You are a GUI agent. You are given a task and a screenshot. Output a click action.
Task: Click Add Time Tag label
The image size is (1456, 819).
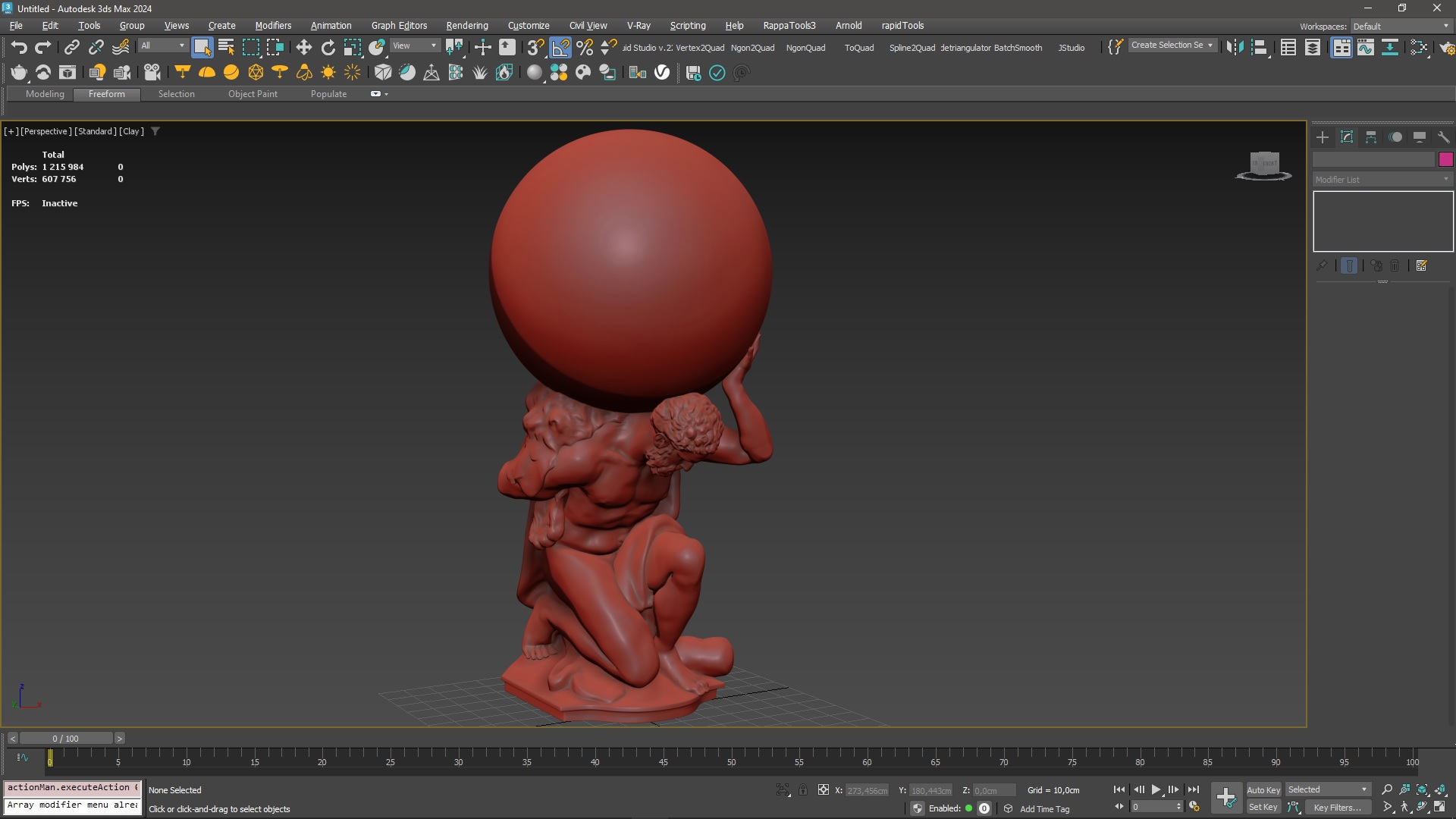tap(1044, 809)
